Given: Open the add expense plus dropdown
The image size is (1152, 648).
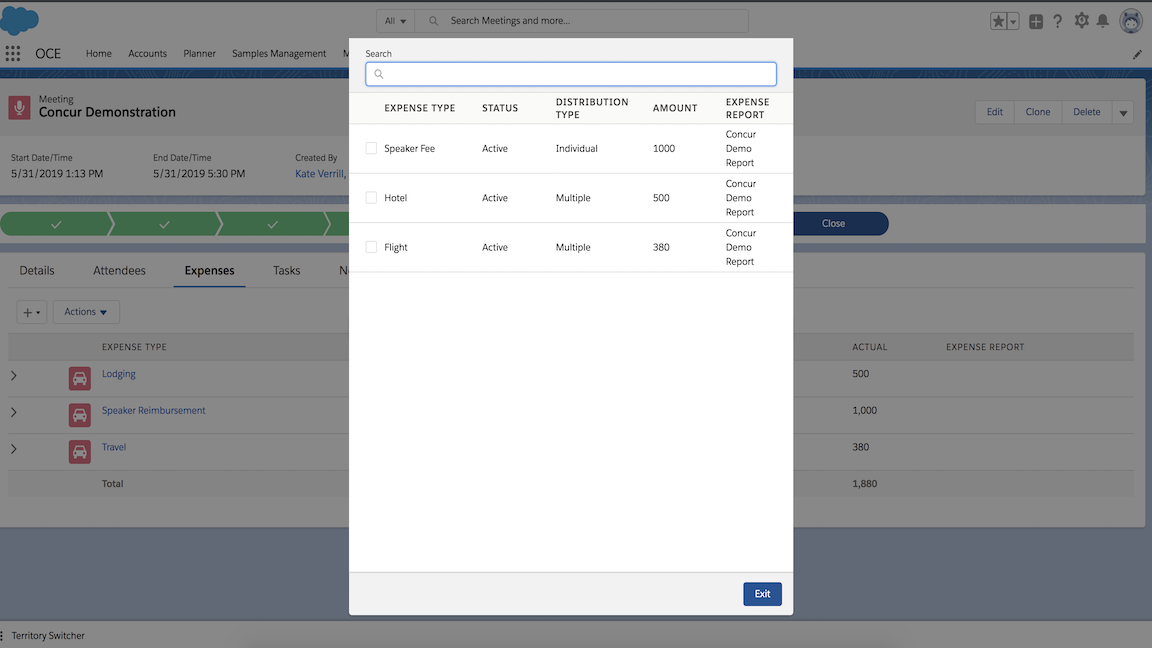Looking at the screenshot, I should [x=32, y=312].
